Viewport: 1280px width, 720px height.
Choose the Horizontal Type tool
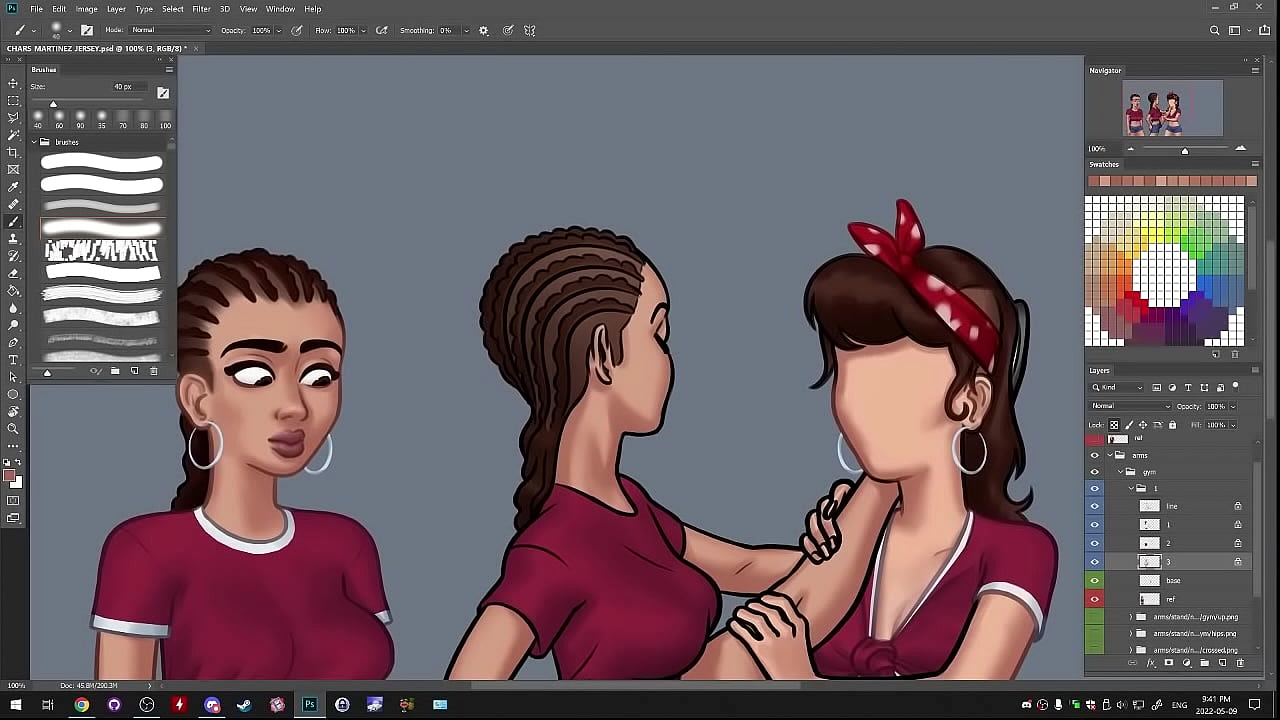click(x=13, y=360)
